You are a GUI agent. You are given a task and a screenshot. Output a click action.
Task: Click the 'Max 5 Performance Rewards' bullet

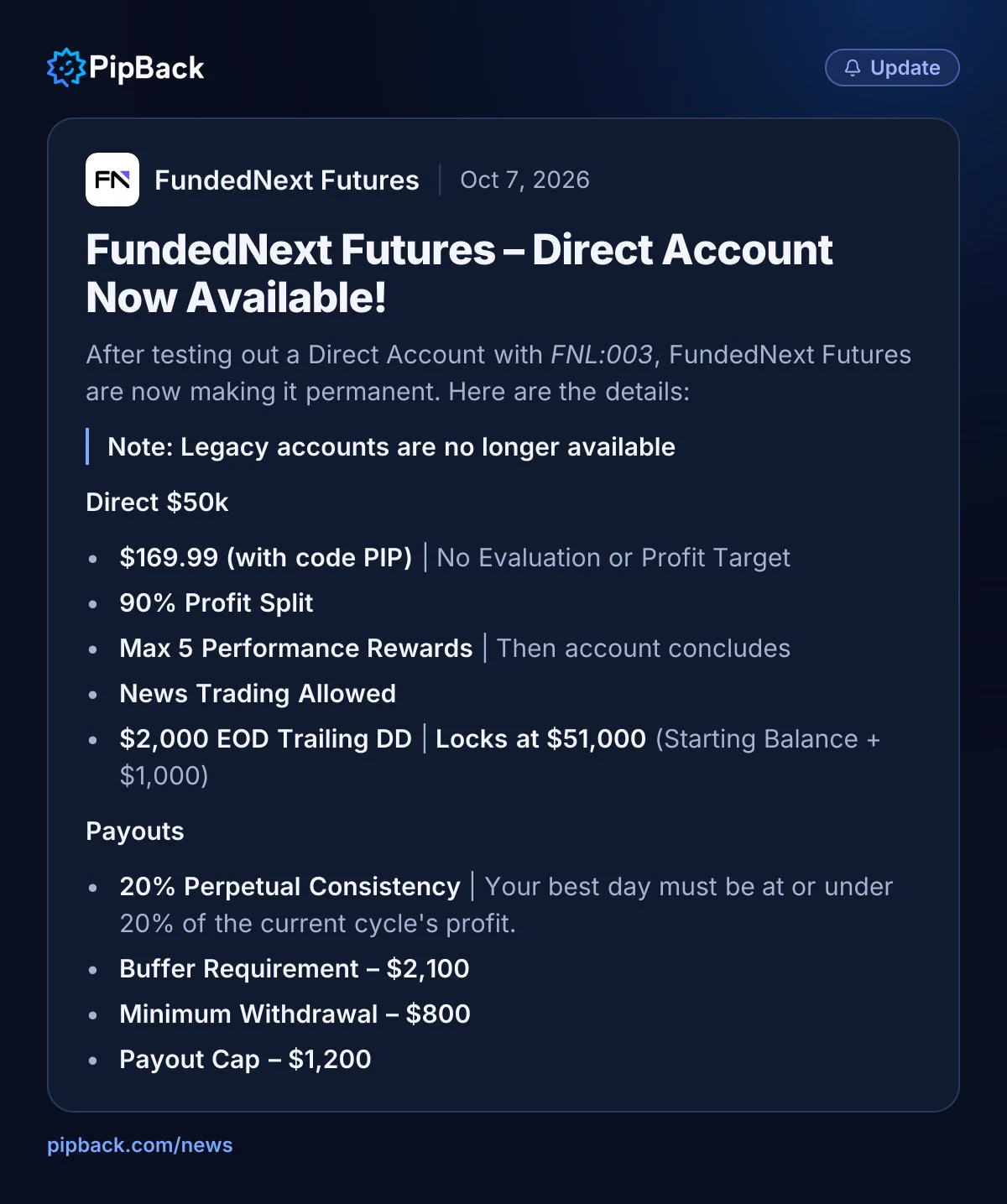296,649
